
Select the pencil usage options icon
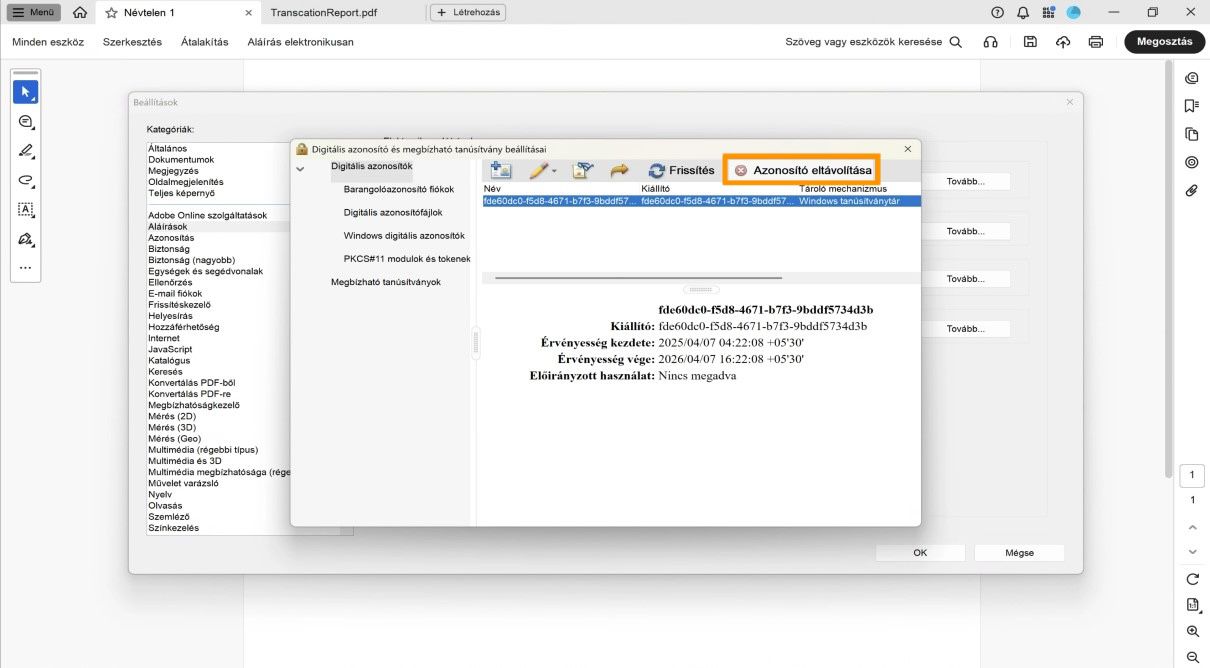(x=538, y=169)
